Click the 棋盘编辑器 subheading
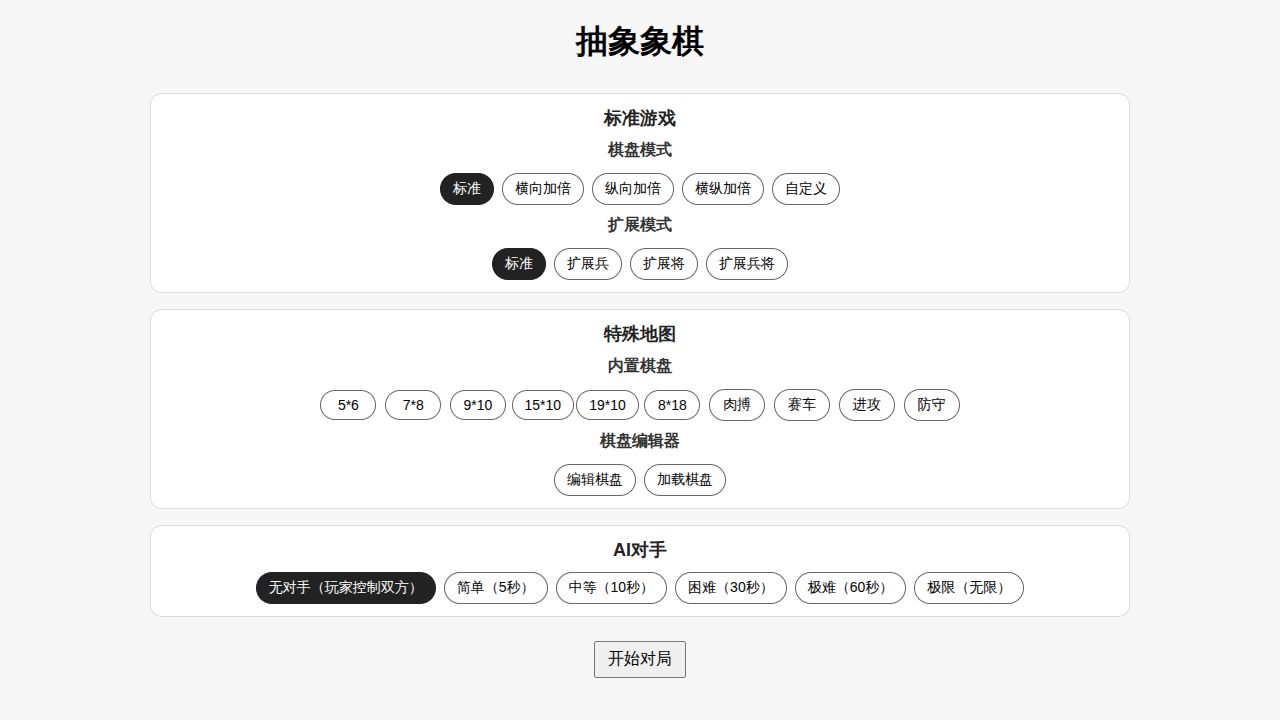The image size is (1280, 720). coord(640,441)
